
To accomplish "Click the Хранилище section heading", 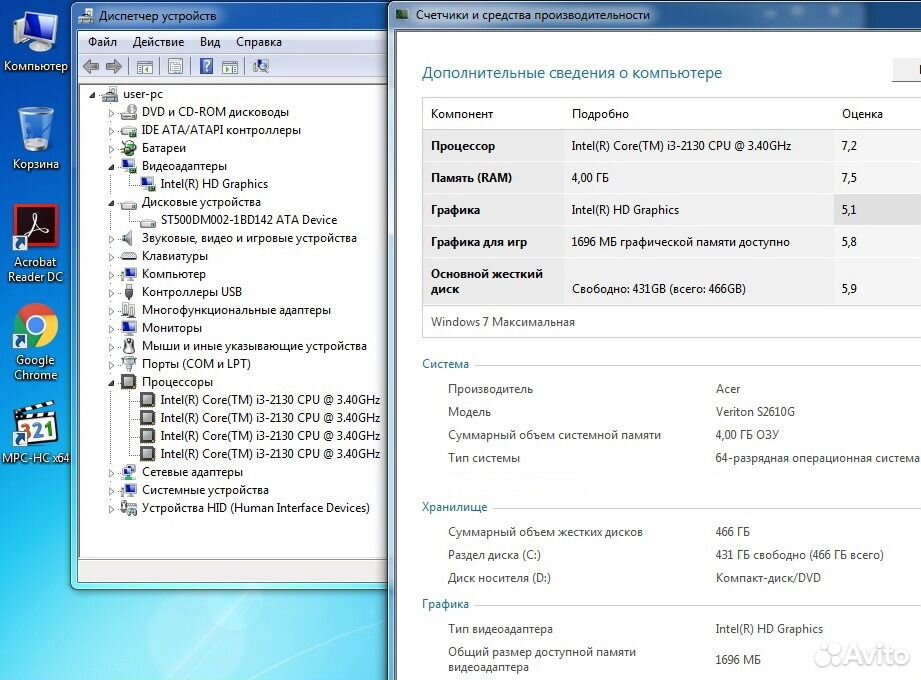I will [x=455, y=507].
